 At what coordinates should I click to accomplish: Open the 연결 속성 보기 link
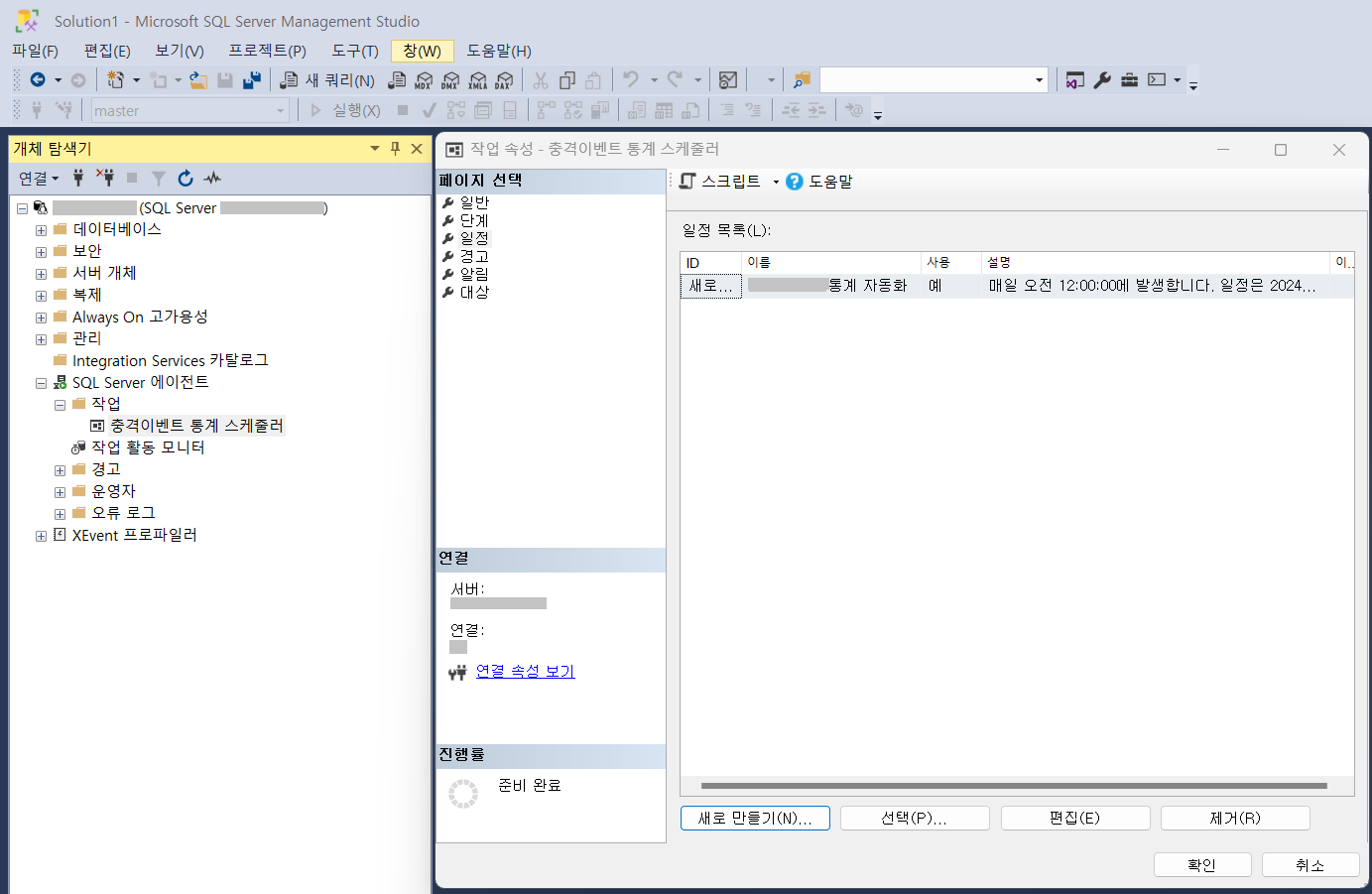(x=525, y=671)
